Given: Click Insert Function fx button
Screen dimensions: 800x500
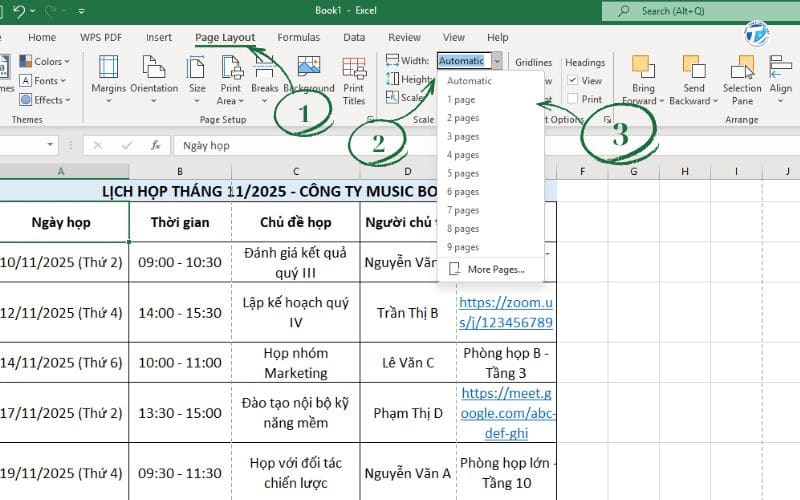Looking at the screenshot, I should 156,145.
